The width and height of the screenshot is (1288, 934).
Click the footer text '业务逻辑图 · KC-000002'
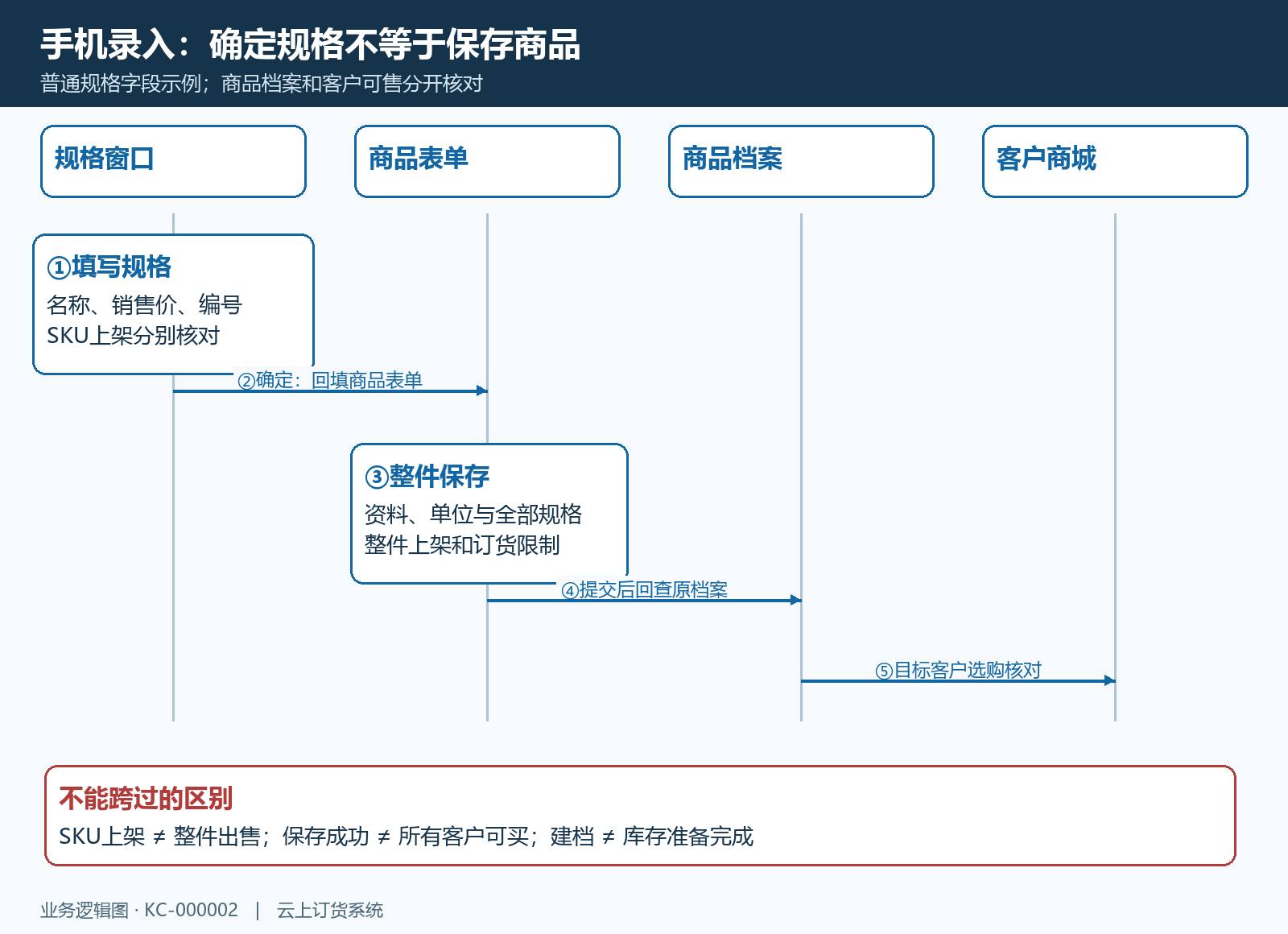tap(139, 910)
